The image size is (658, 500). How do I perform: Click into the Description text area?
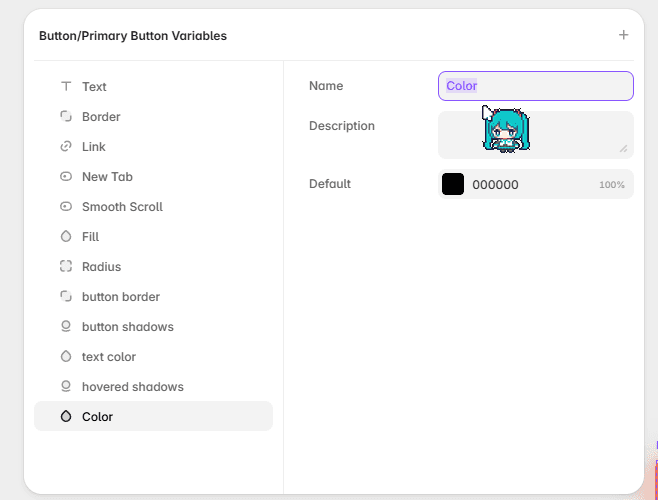tap(535, 135)
